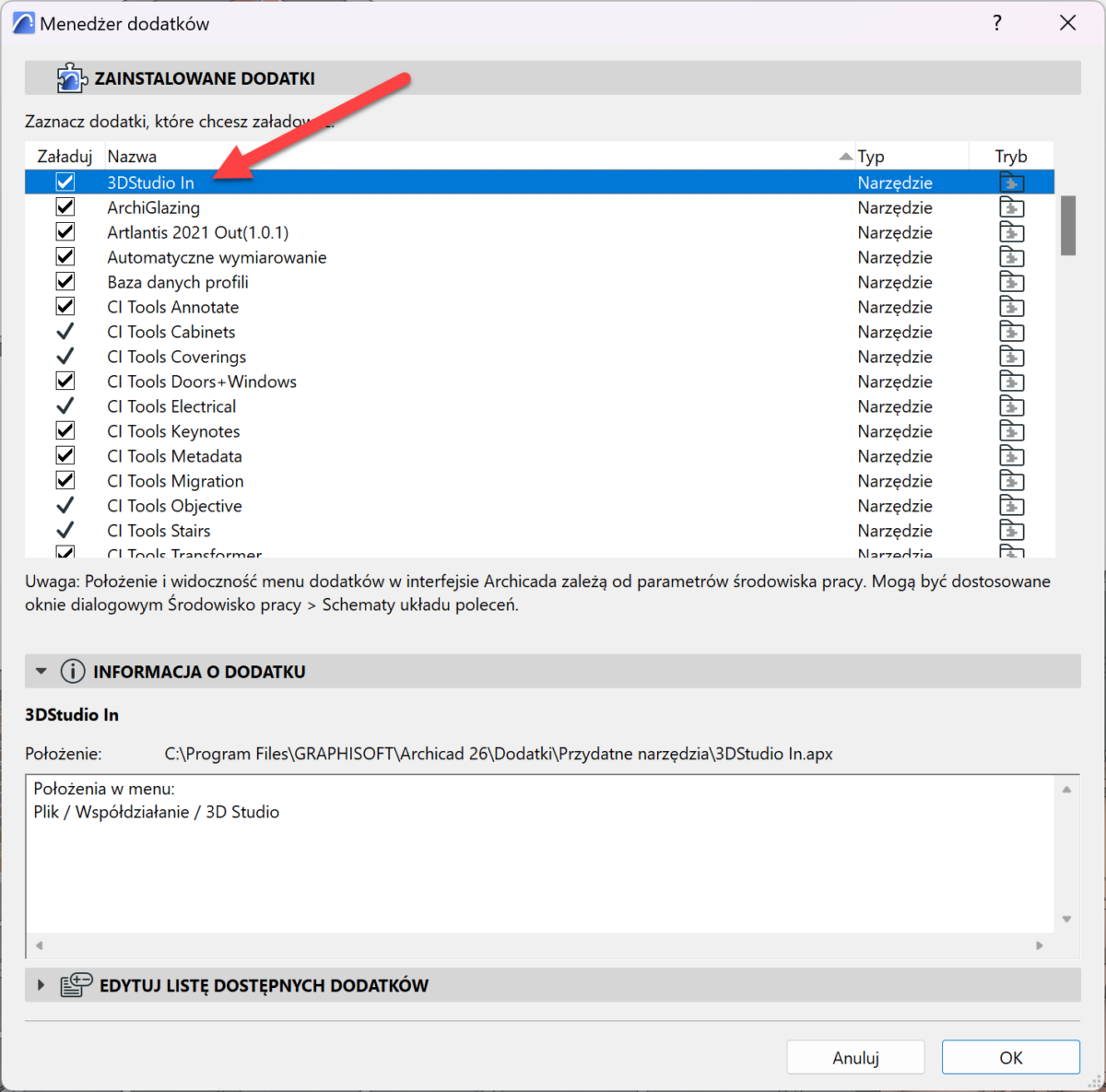Click the mode icon in the ArchiGlazing row

(1011, 207)
